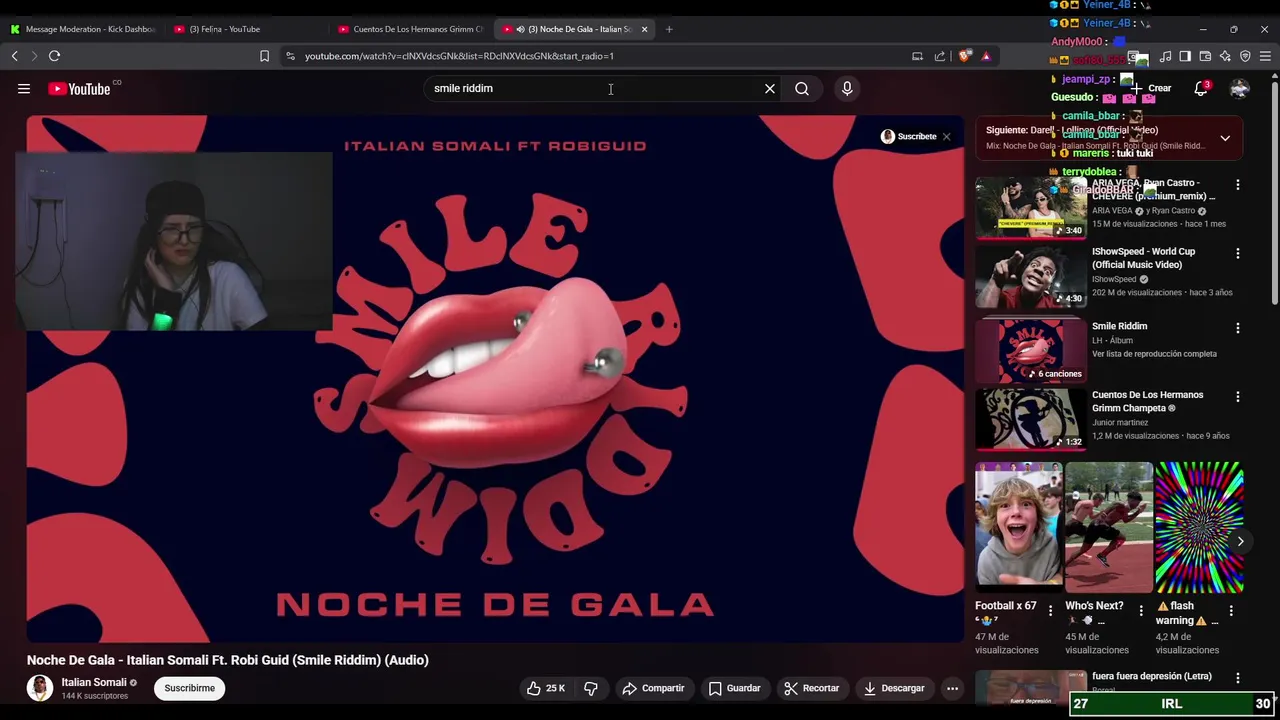1280x720 pixels.
Task: Open the Leo AI sparkle icon
Action: (1225, 57)
